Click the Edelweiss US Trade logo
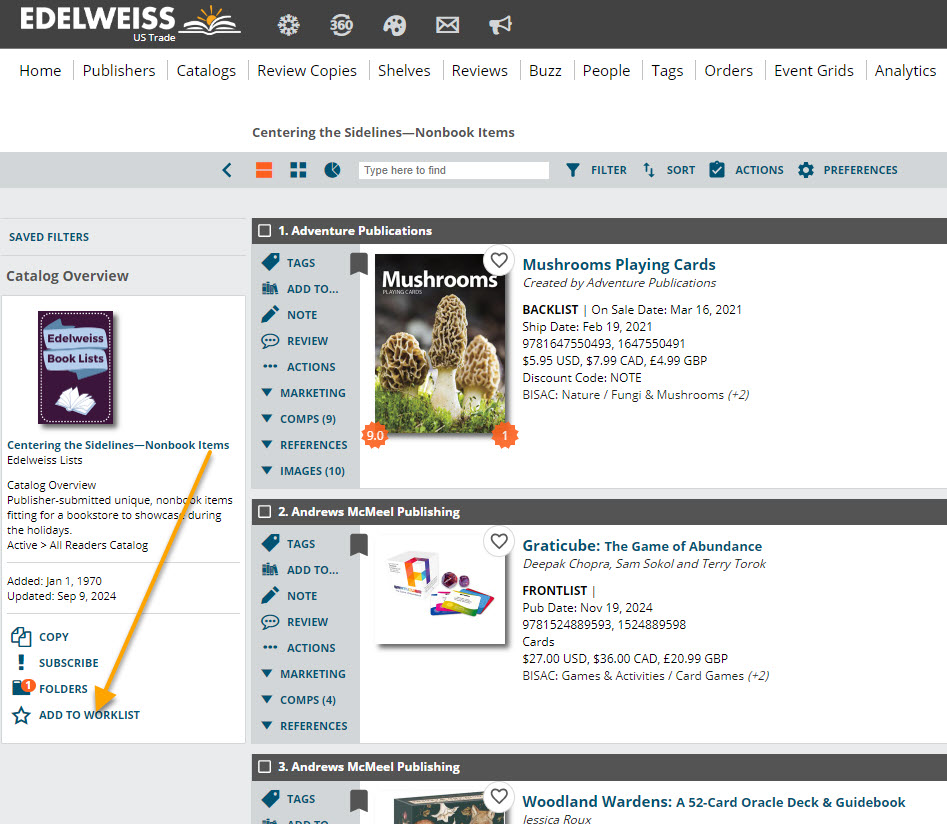Screen dimensions: 947x824 click(130, 24)
